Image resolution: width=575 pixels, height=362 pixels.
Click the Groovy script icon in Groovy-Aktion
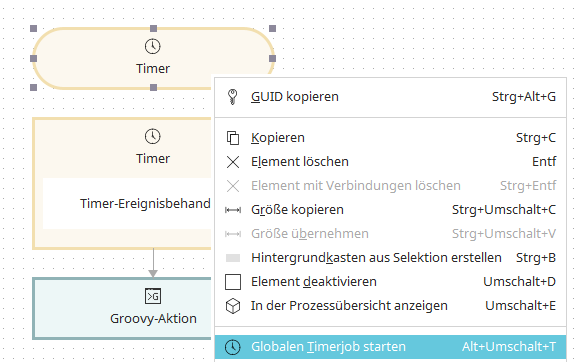[x=153, y=296]
